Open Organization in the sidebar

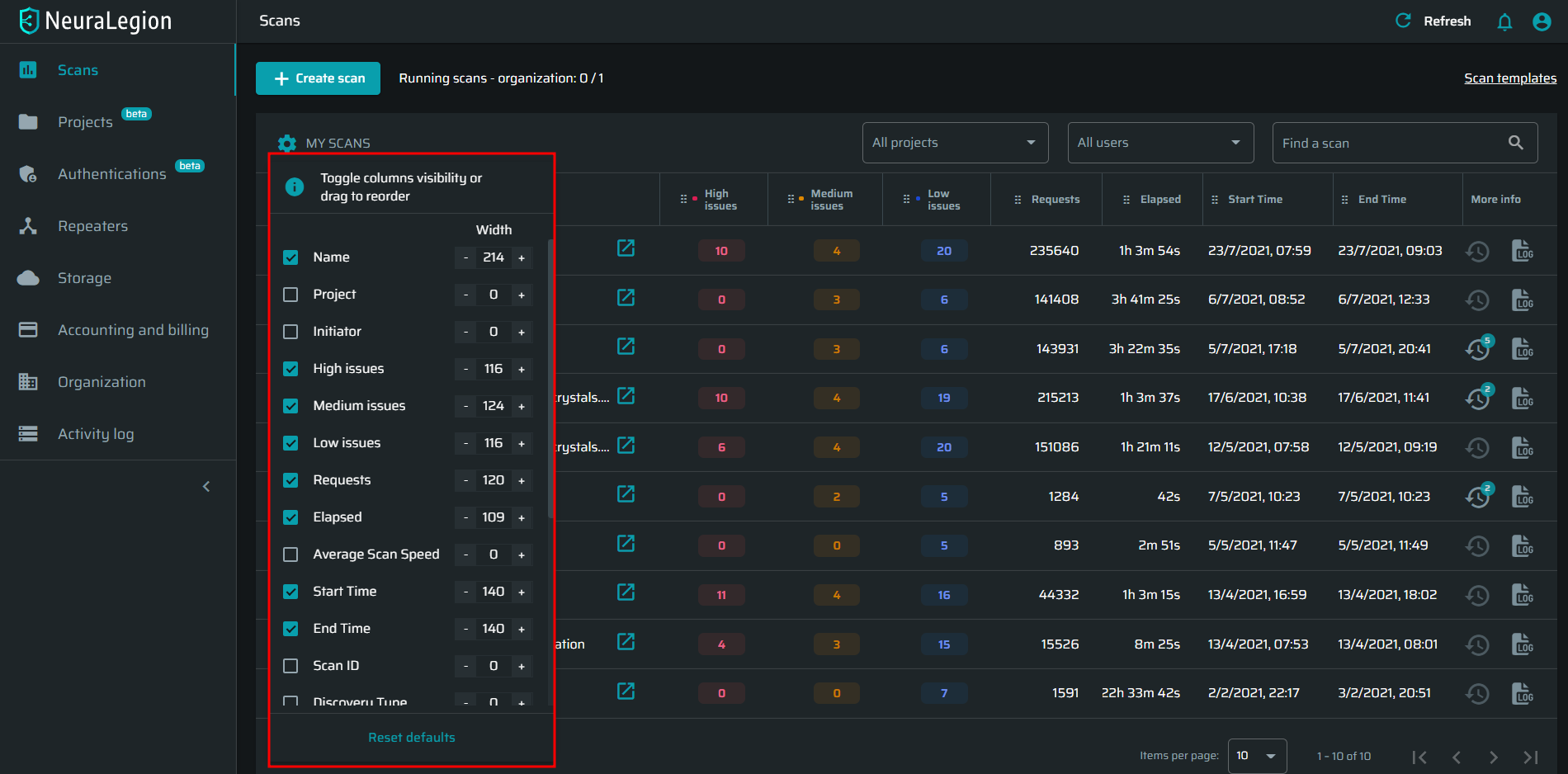(117, 382)
